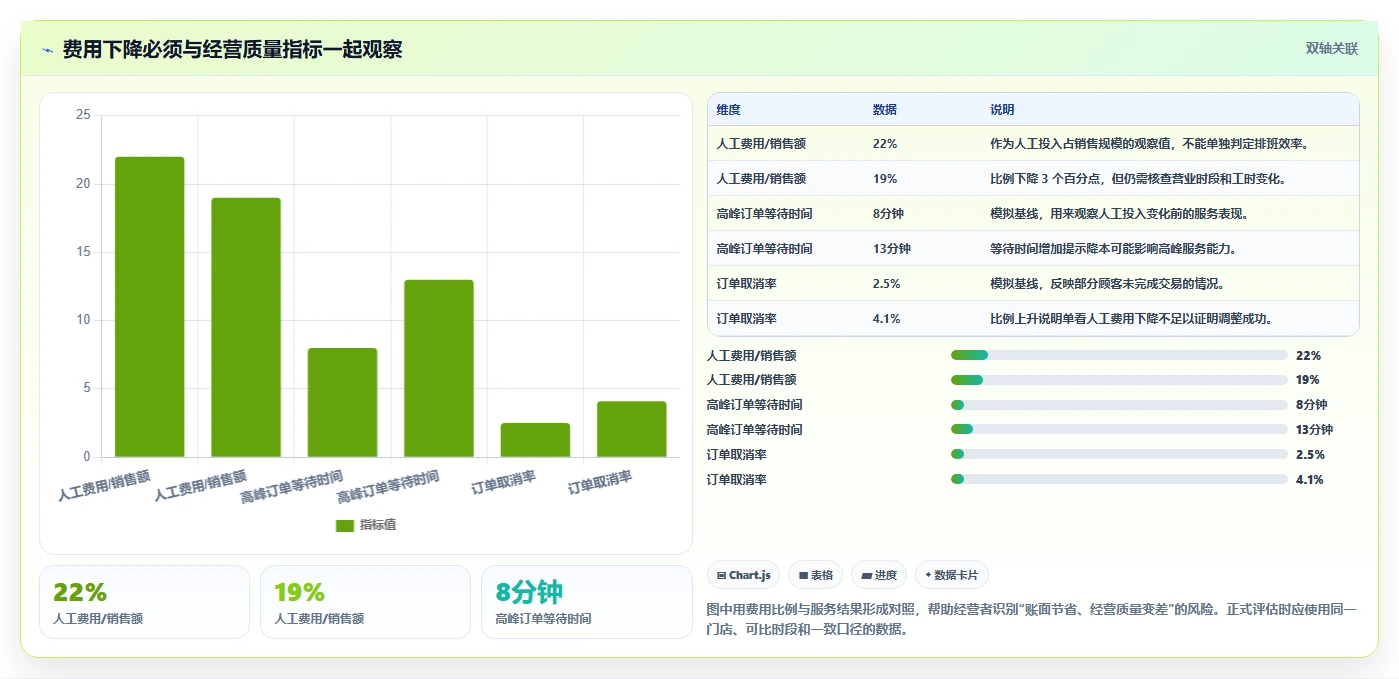Click the shortest chart bar valued 2.5
This screenshot has height=679, width=1399.
[535, 440]
